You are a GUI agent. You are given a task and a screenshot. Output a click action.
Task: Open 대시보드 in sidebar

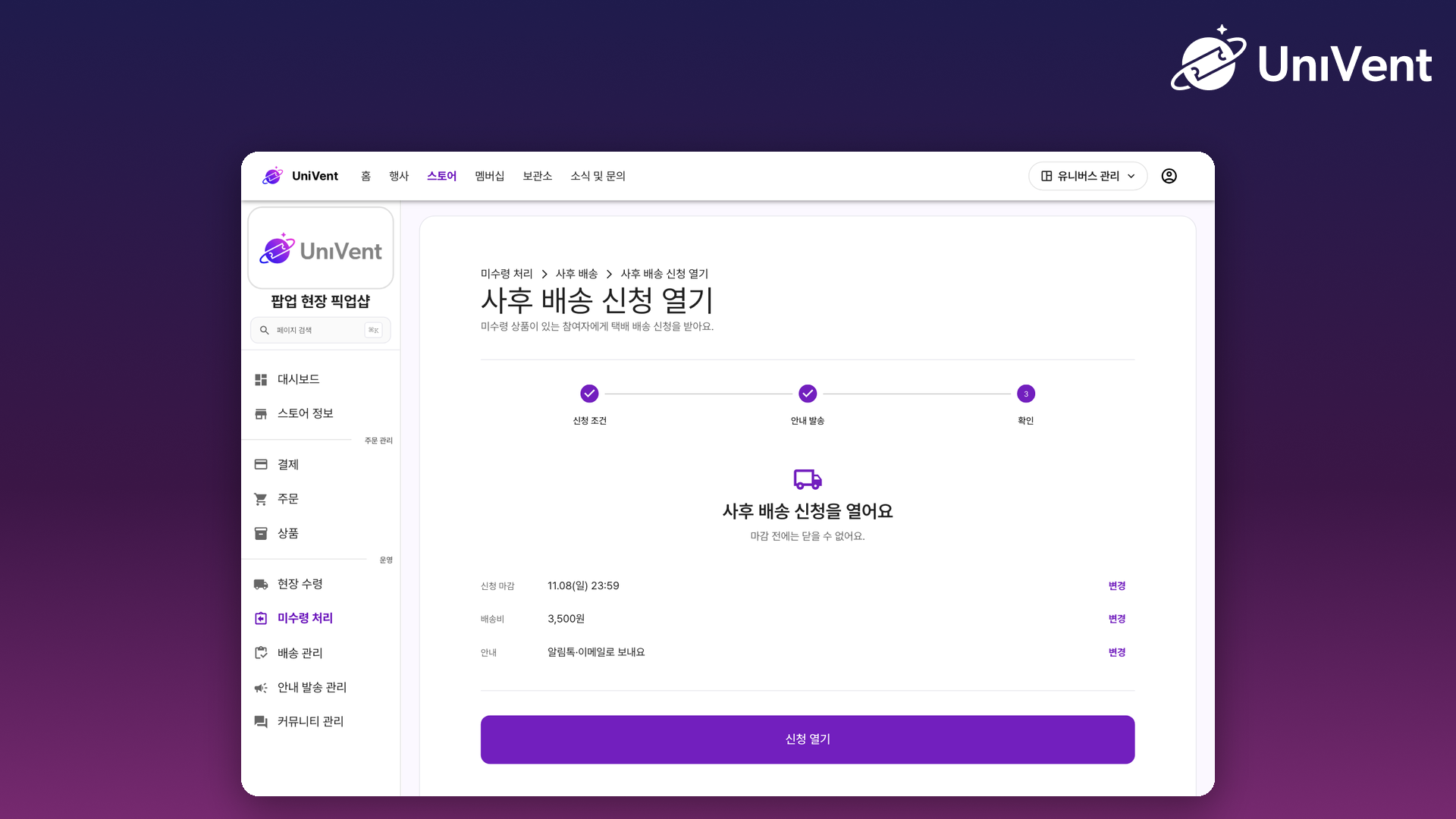coord(320,379)
